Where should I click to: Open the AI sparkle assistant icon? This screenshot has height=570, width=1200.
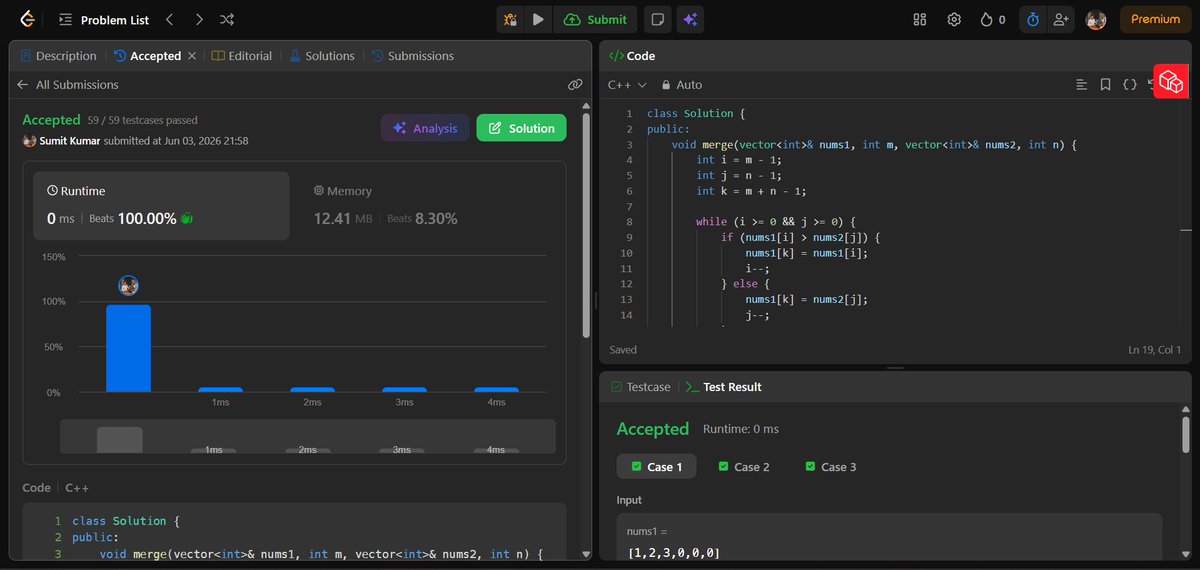(x=689, y=19)
